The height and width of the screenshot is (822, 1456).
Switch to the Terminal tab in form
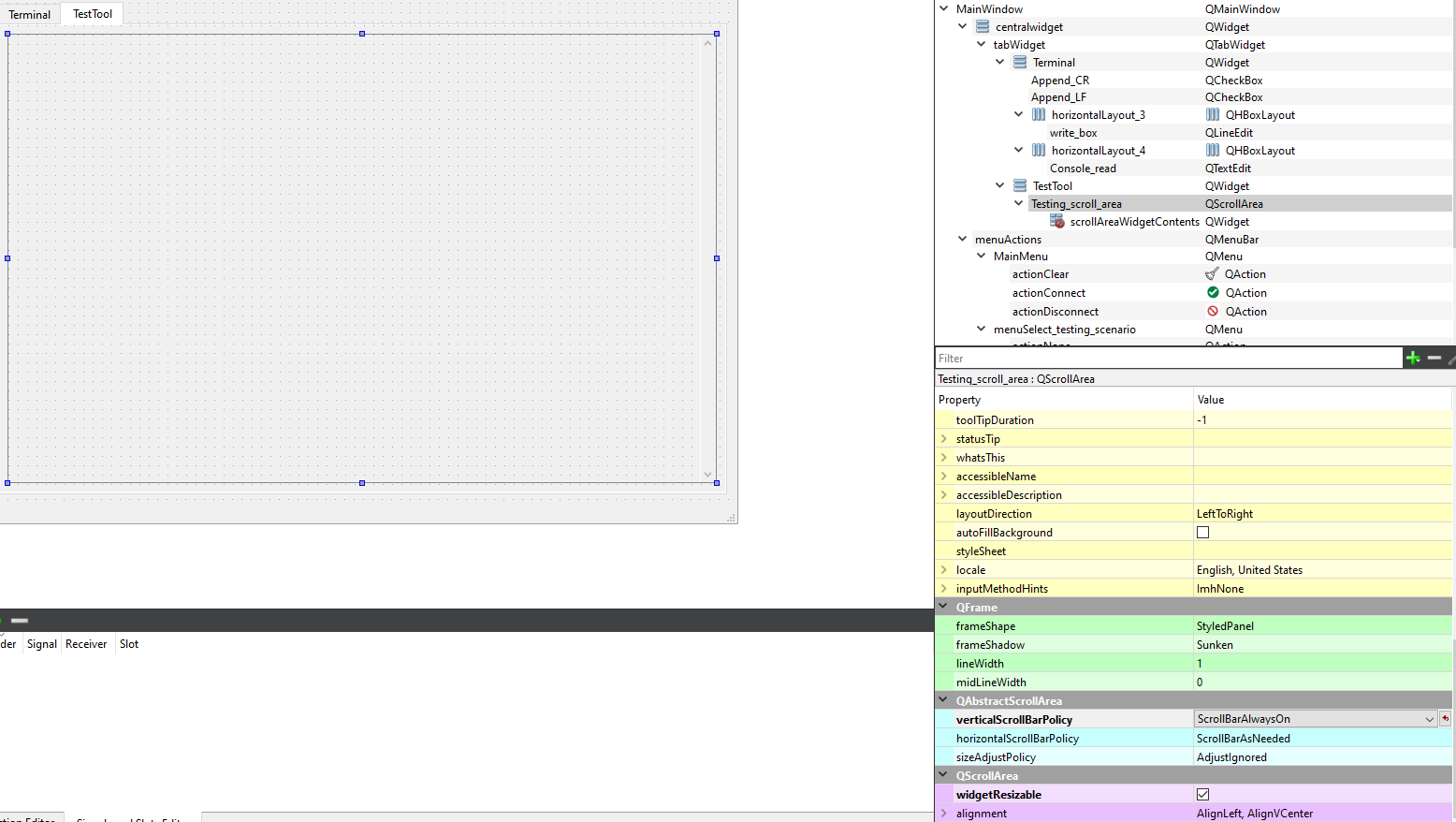30,14
